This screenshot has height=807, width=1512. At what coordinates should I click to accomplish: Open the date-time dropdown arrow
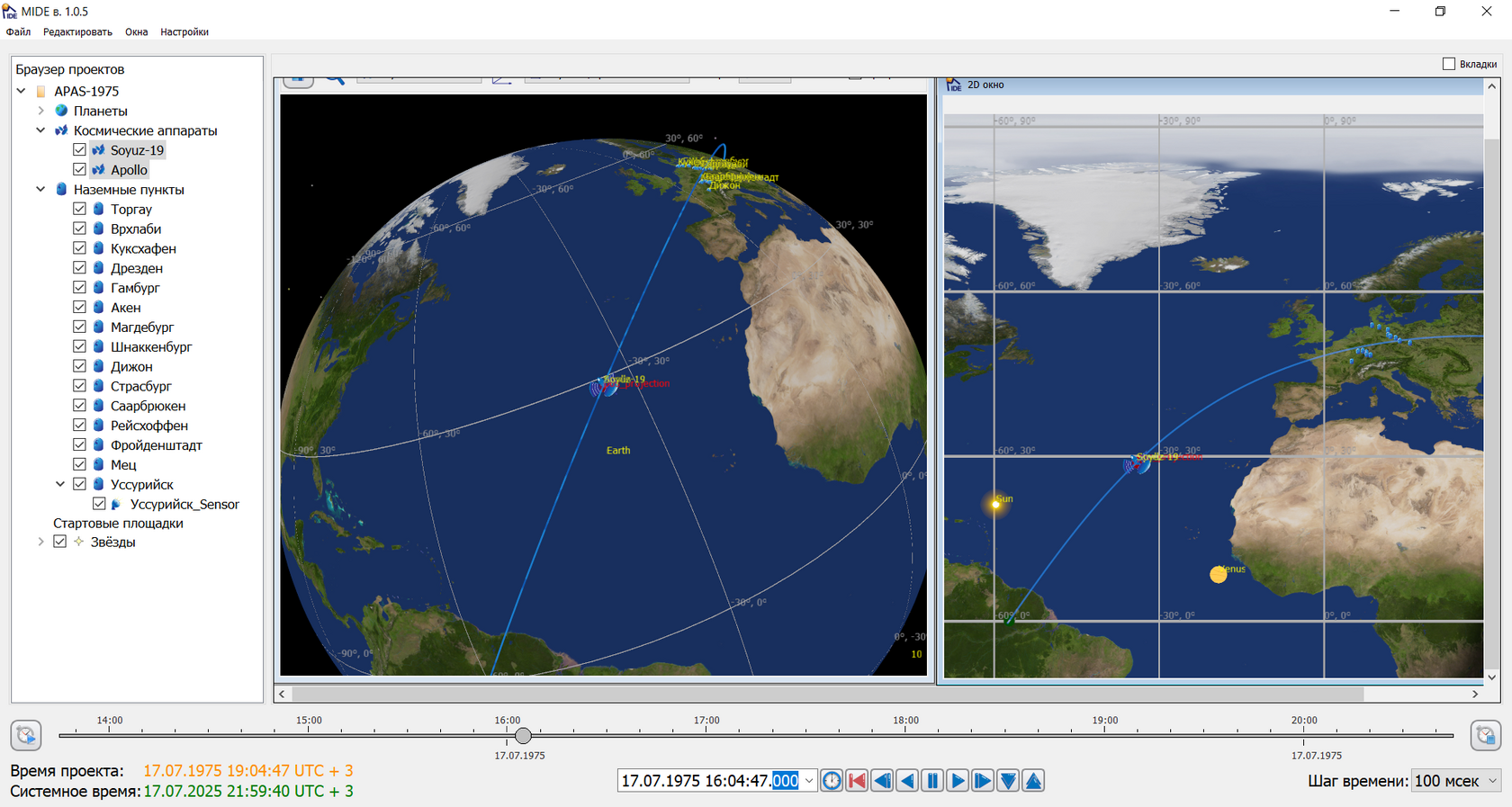808,781
